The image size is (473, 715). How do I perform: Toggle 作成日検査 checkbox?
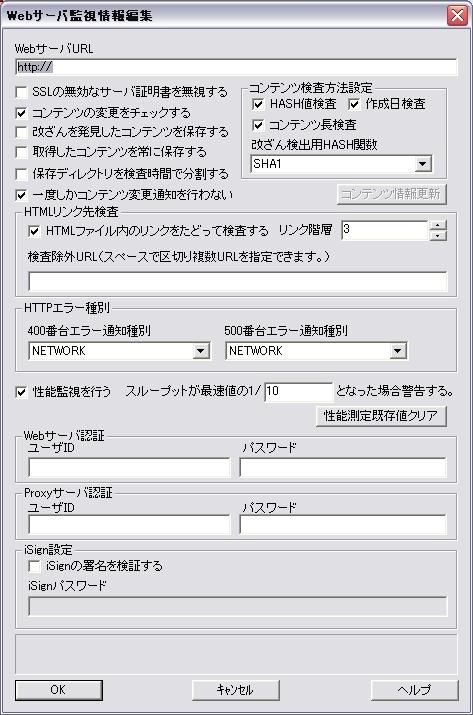click(354, 104)
